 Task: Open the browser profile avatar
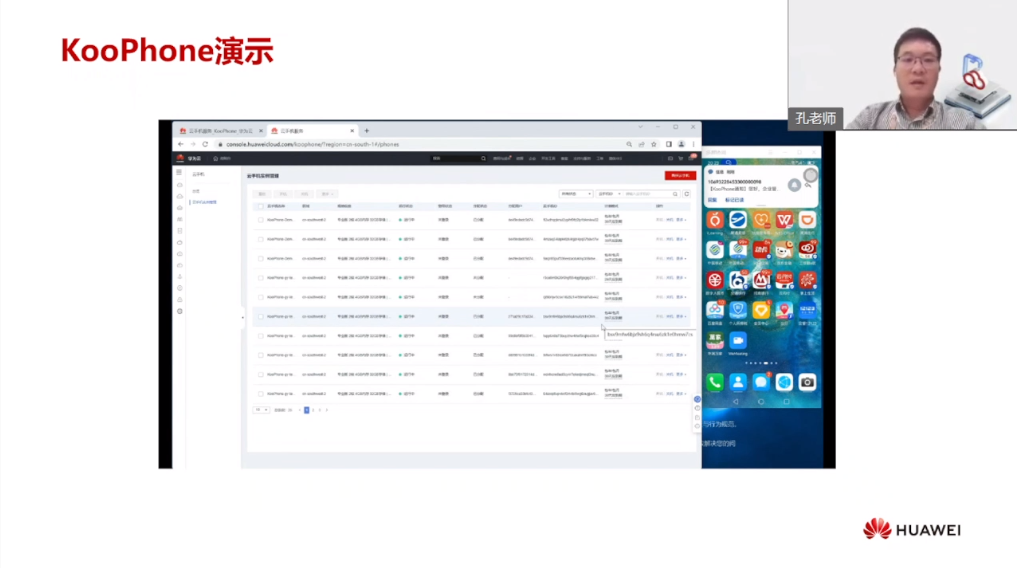coord(681,144)
